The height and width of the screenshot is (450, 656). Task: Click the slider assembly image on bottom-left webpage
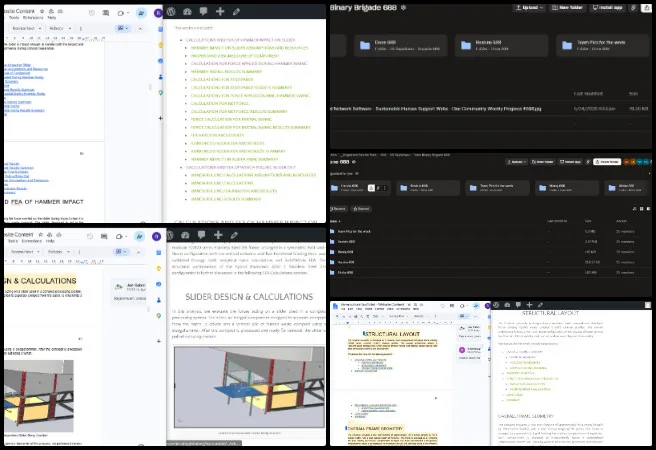(x=249, y=386)
